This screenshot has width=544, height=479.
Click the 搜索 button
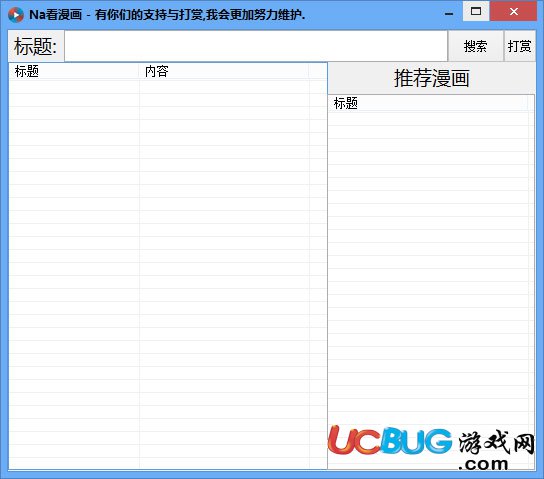point(476,46)
